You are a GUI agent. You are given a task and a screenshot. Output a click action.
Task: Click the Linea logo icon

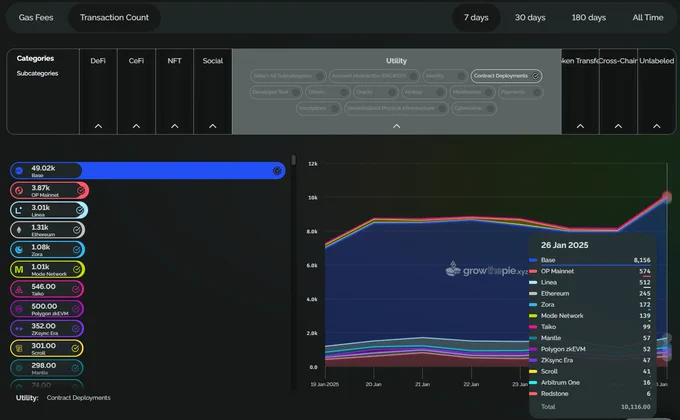coord(19,210)
